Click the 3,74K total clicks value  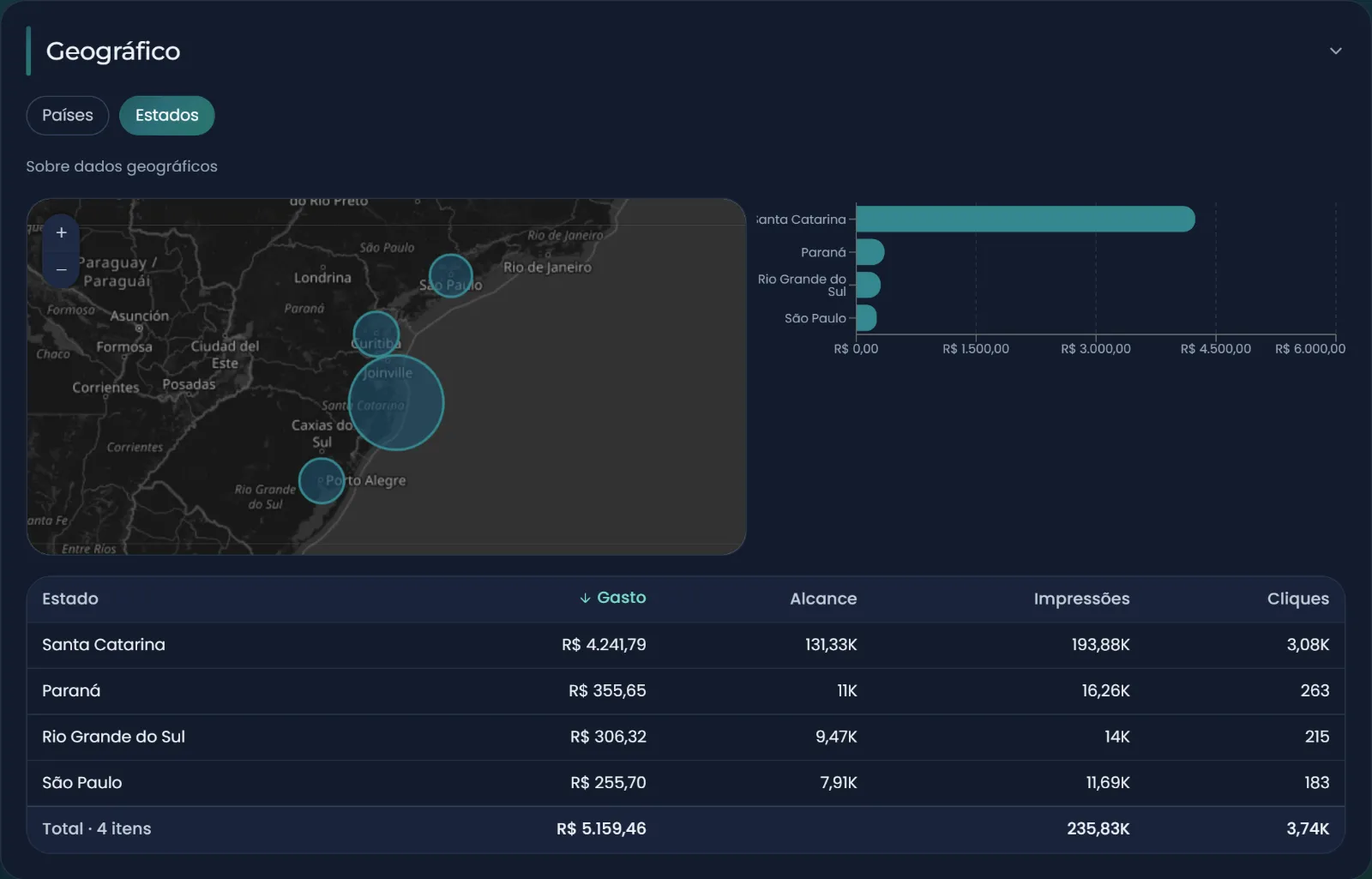coord(1308,828)
